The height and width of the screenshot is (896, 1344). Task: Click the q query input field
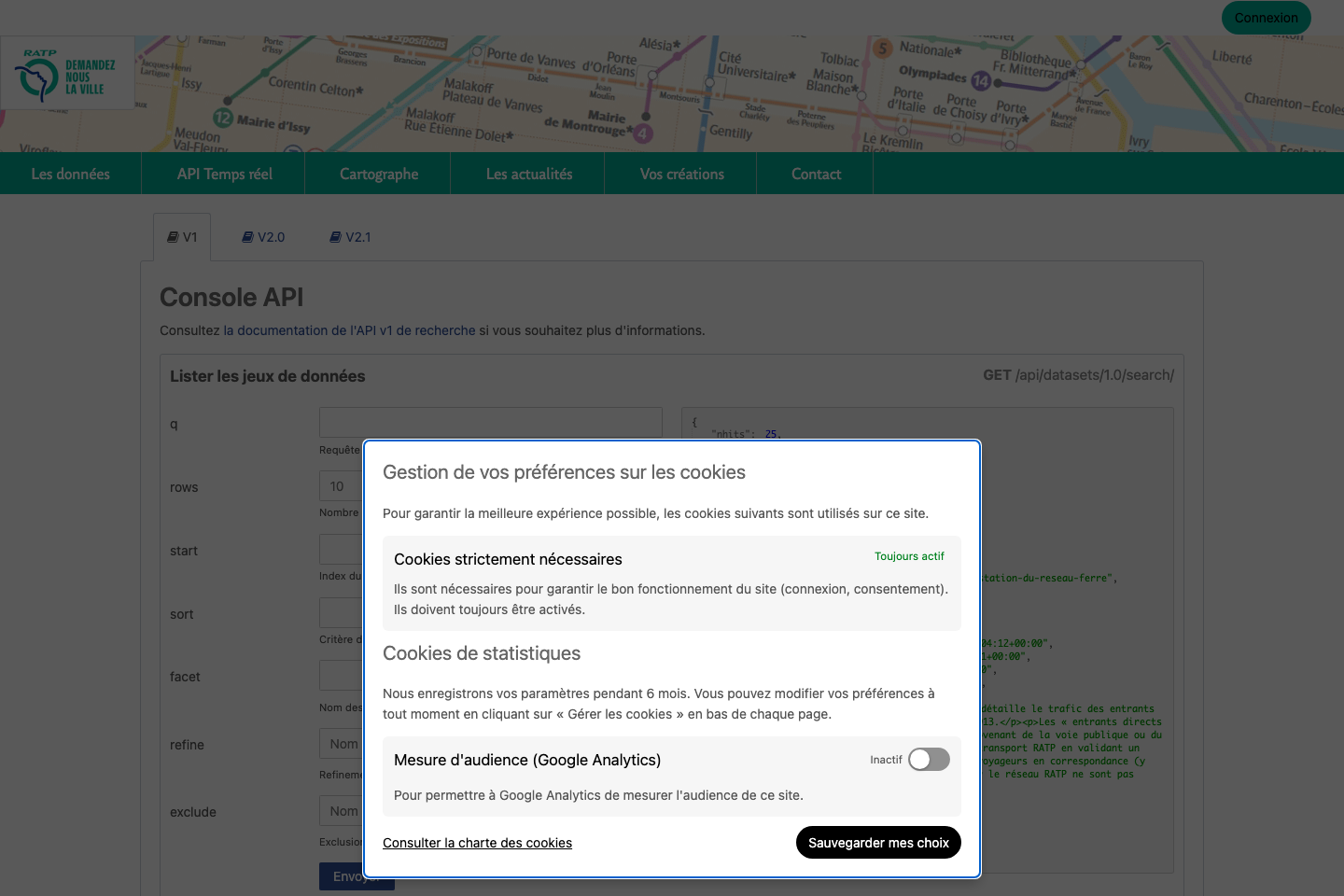(490, 422)
